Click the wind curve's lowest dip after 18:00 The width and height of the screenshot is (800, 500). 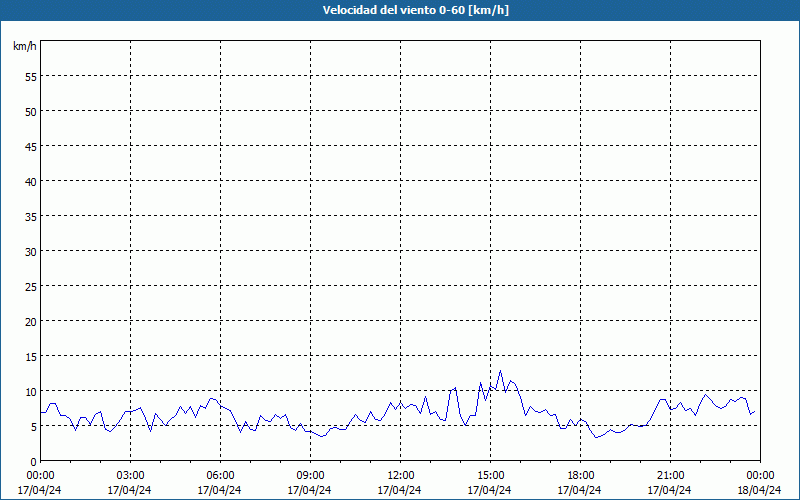[x=596, y=437]
